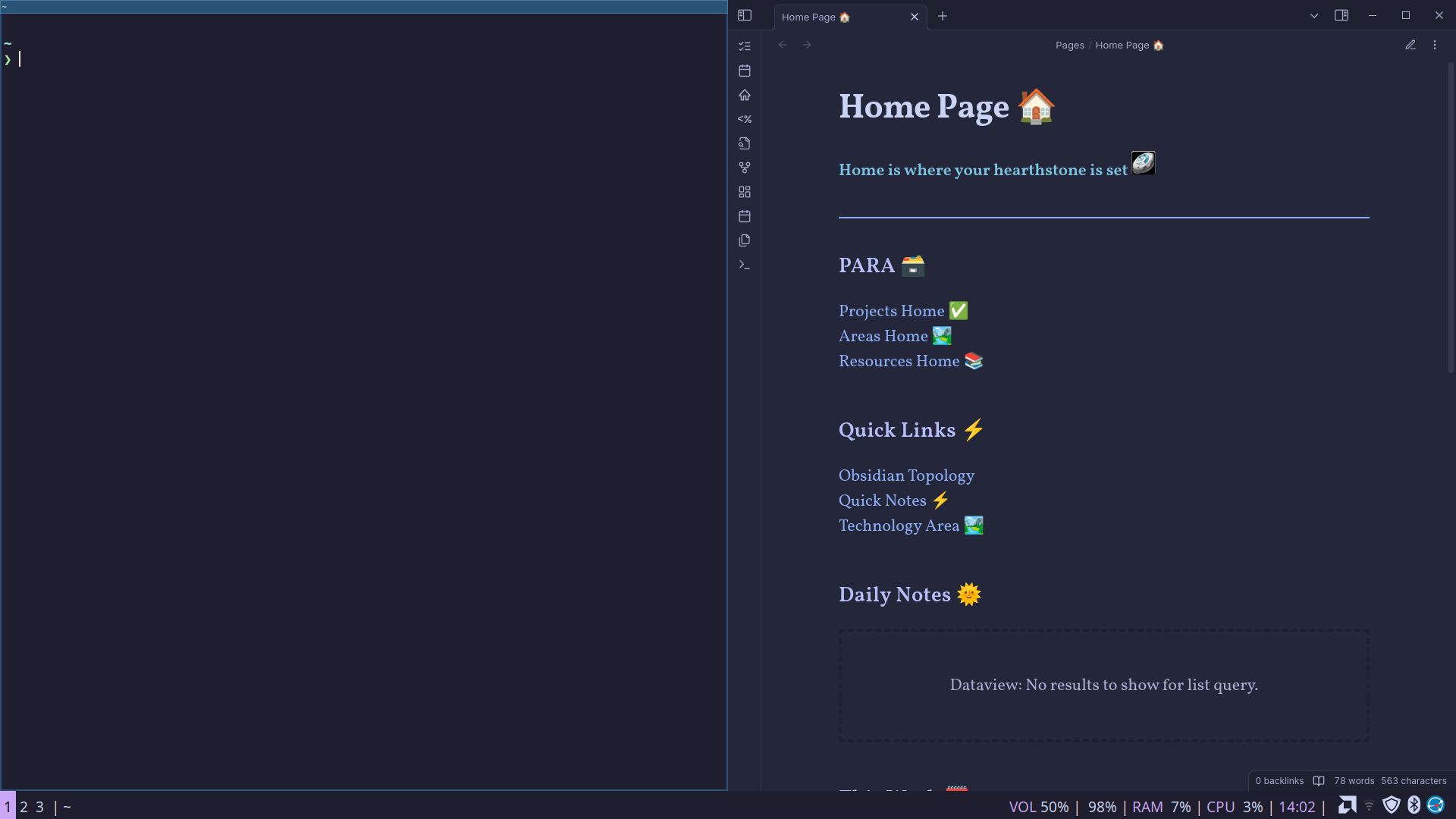Toggle the Obsidian right sidebar panel
1456x819 pixels.
pyautogui.click(x=1341, y=15)
